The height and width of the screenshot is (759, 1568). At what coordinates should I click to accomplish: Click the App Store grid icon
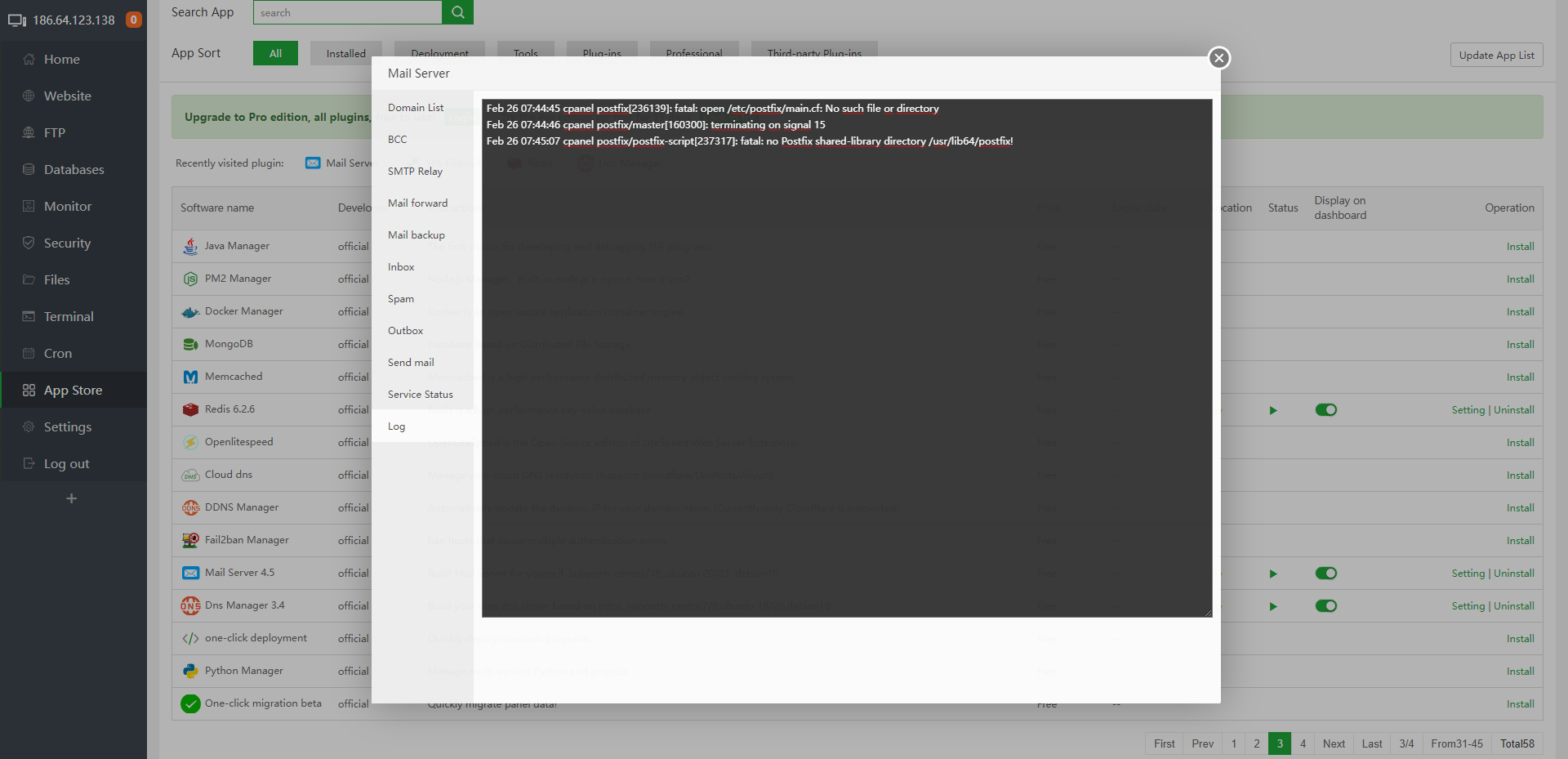(29, 390)
